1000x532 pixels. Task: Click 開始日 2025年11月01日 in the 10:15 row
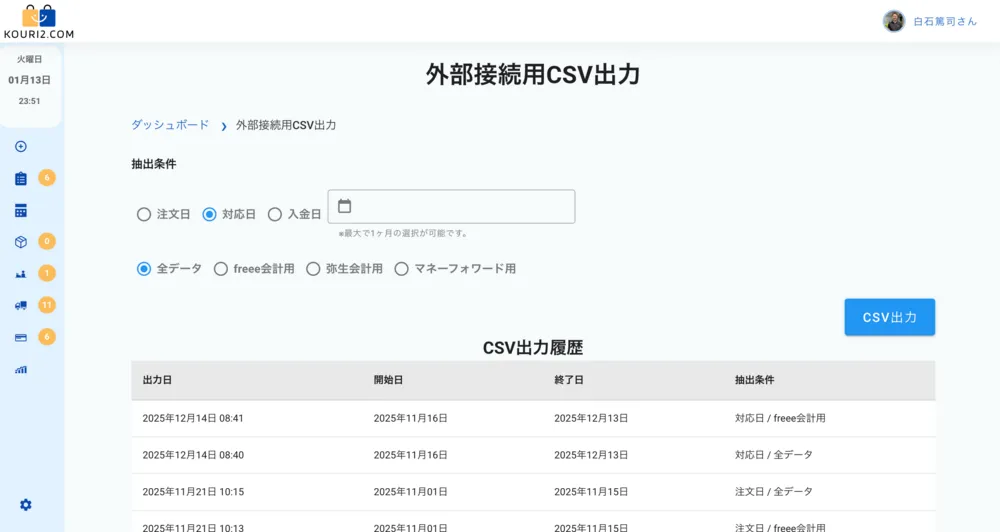point(411,492)
